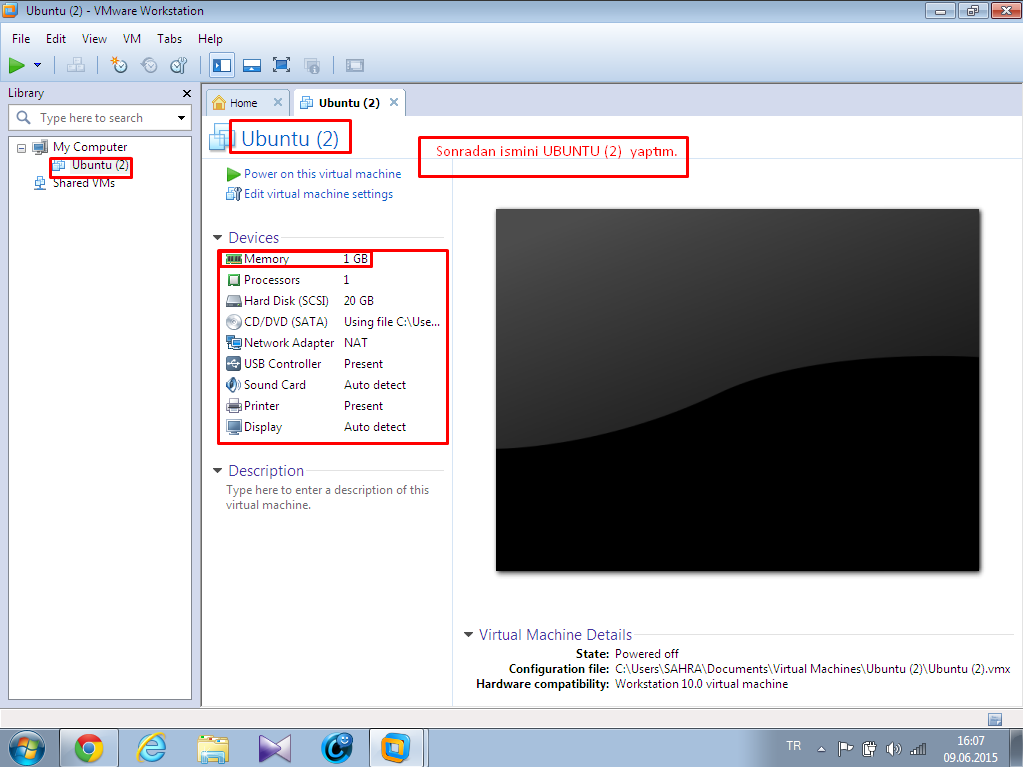Open the VM menu
Screen dimensions: 1023x767
(132, 38)
